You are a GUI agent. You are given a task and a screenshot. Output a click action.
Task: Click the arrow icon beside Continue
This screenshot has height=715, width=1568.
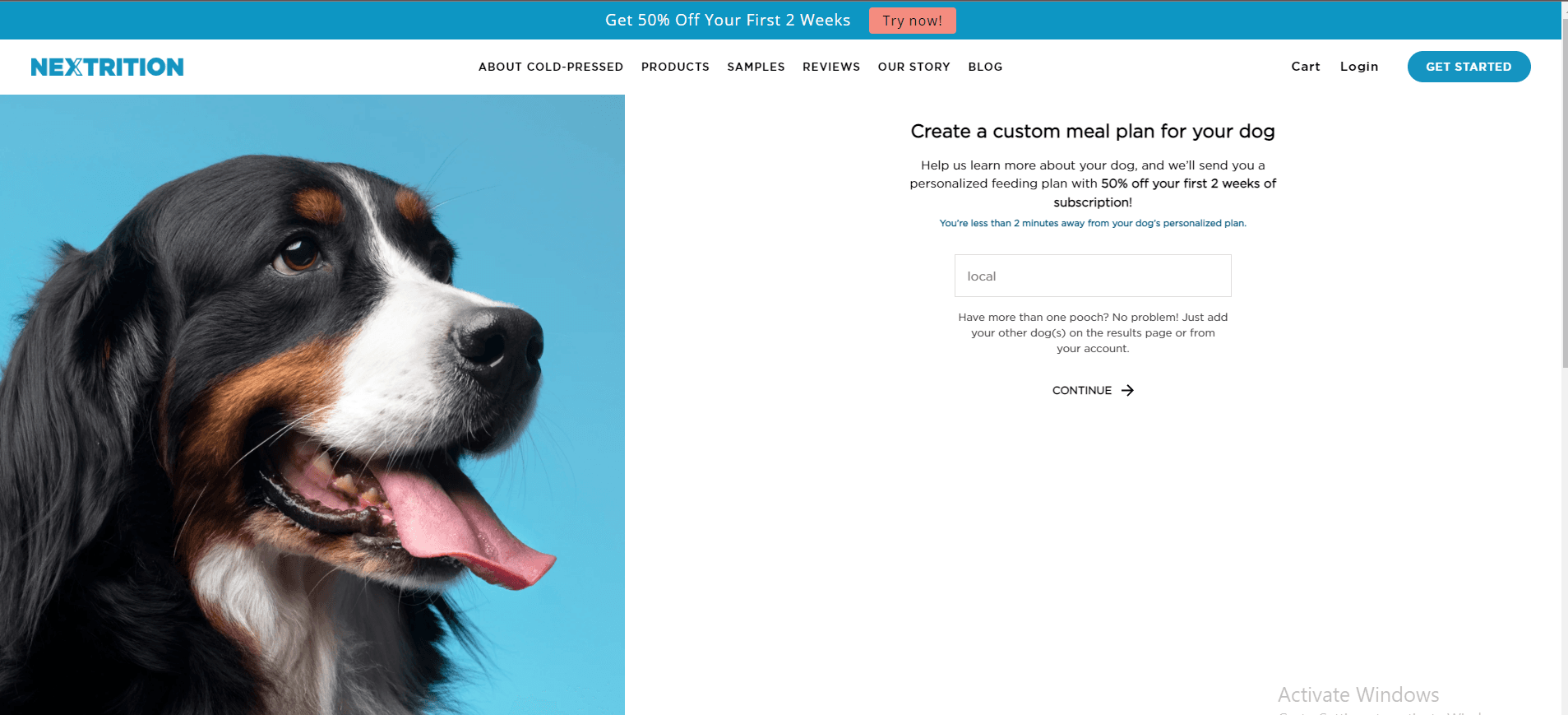(x=1127, y=390)
